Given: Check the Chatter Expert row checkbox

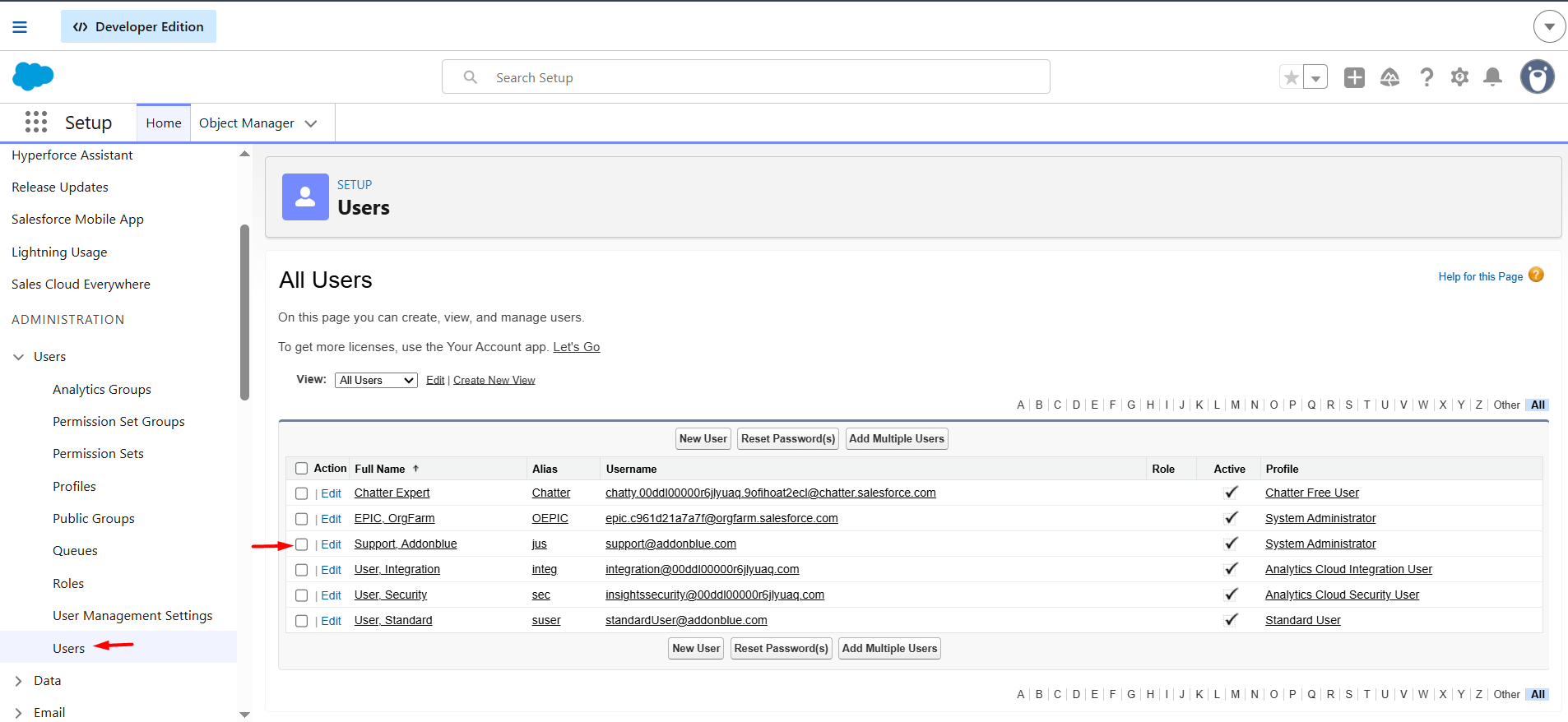Looking at the screenshot, I should (301, 493).
